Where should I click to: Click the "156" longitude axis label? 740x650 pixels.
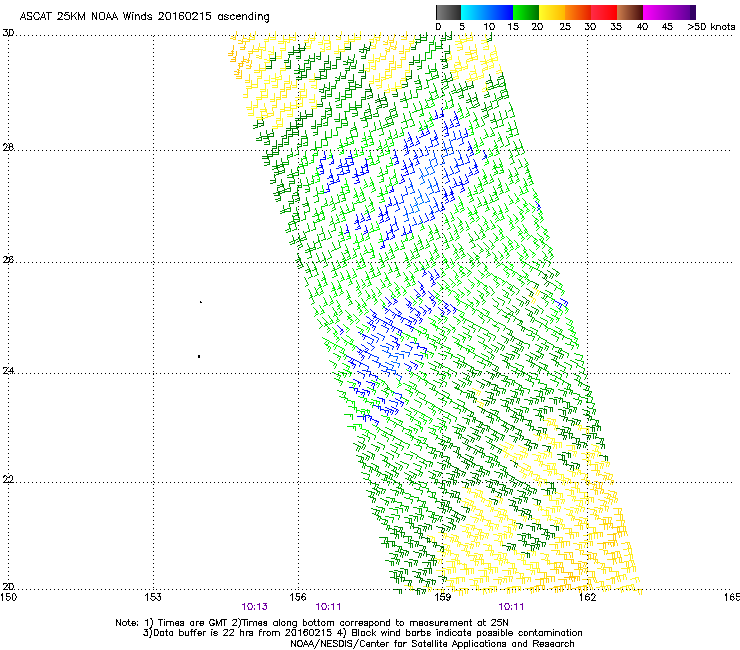coord(298,597)
